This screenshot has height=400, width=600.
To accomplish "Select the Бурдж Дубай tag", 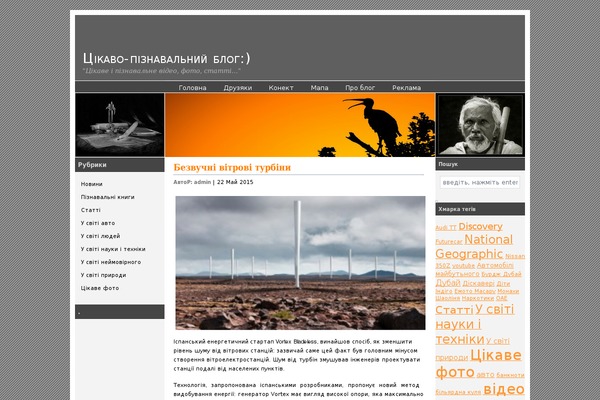I will tap(501, 274).
